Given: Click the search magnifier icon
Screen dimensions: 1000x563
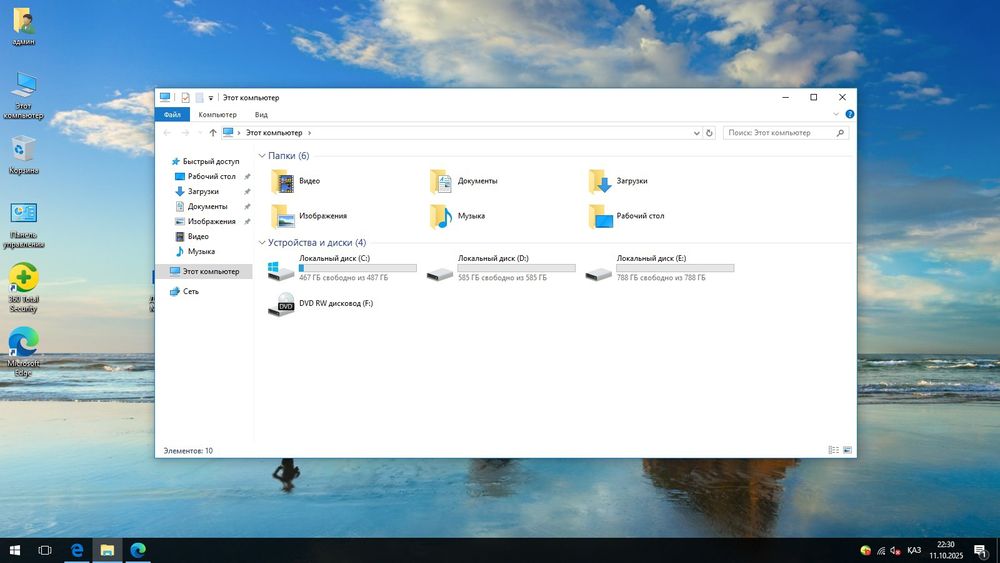Looking at the screenshot, I should pyautogui.click(x=840, y=133).
